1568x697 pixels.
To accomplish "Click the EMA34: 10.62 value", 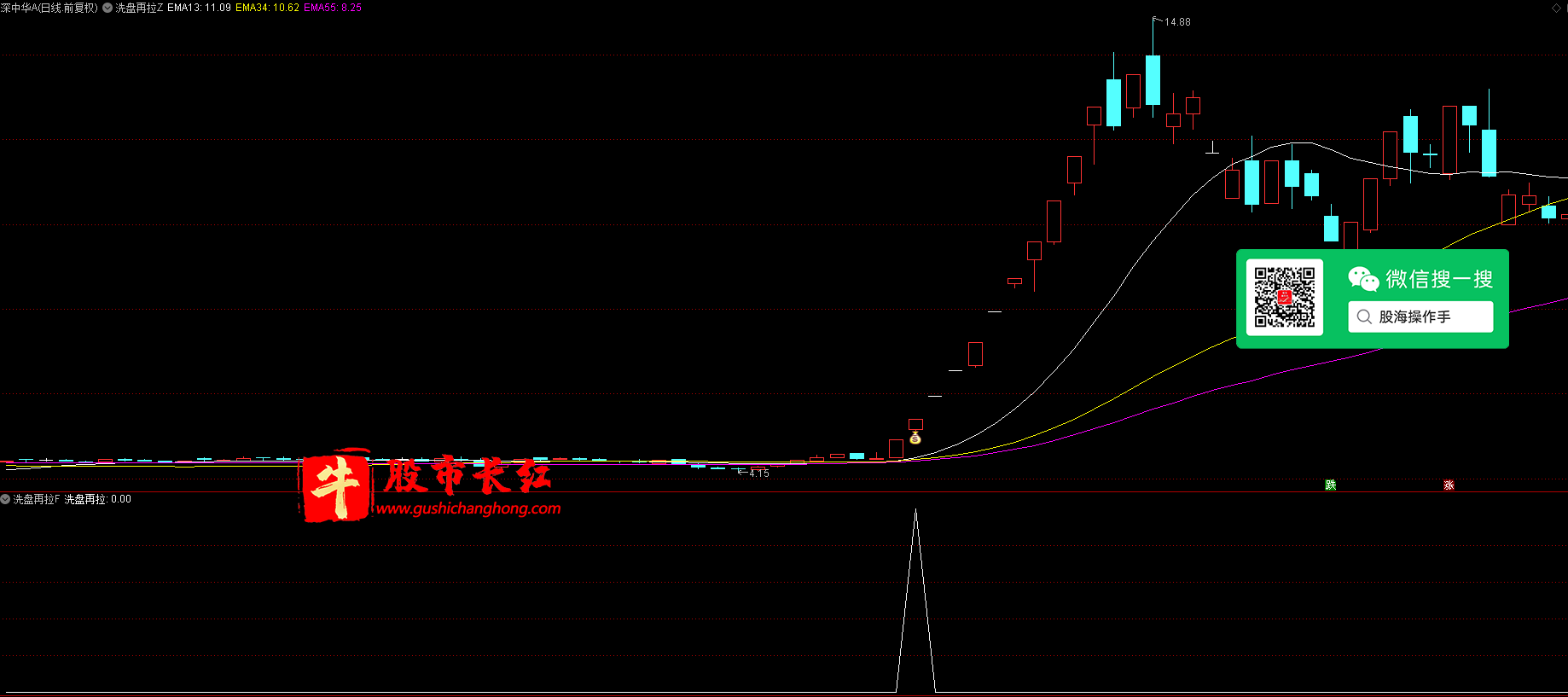I will point(267,8).
